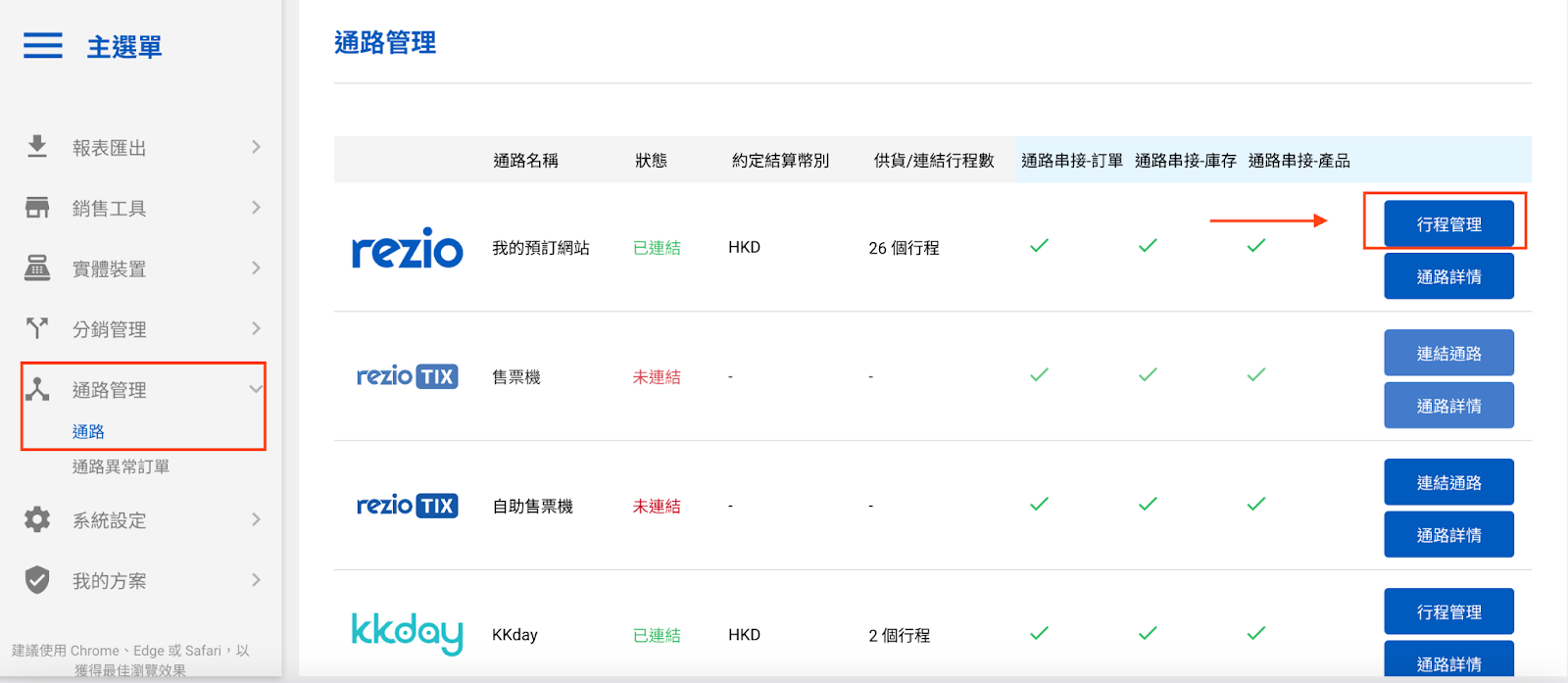The width and height of the screenshot is (1568, 683).
Task: Collapse the 通路管理 chevron
Action: (256, 389)
